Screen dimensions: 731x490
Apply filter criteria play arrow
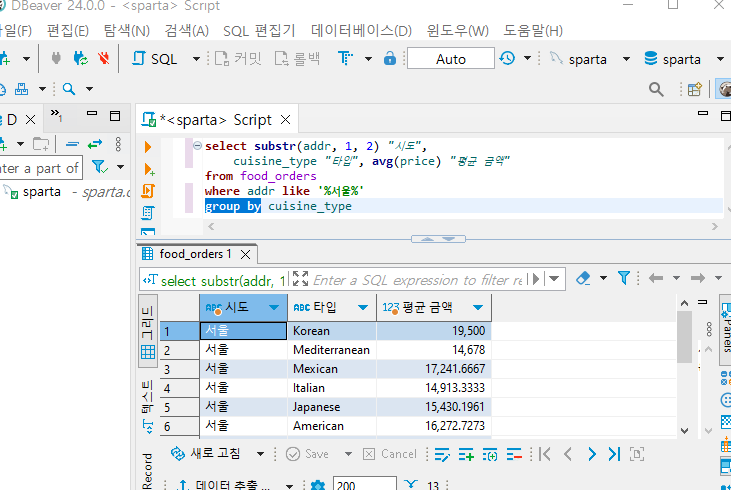536,279
